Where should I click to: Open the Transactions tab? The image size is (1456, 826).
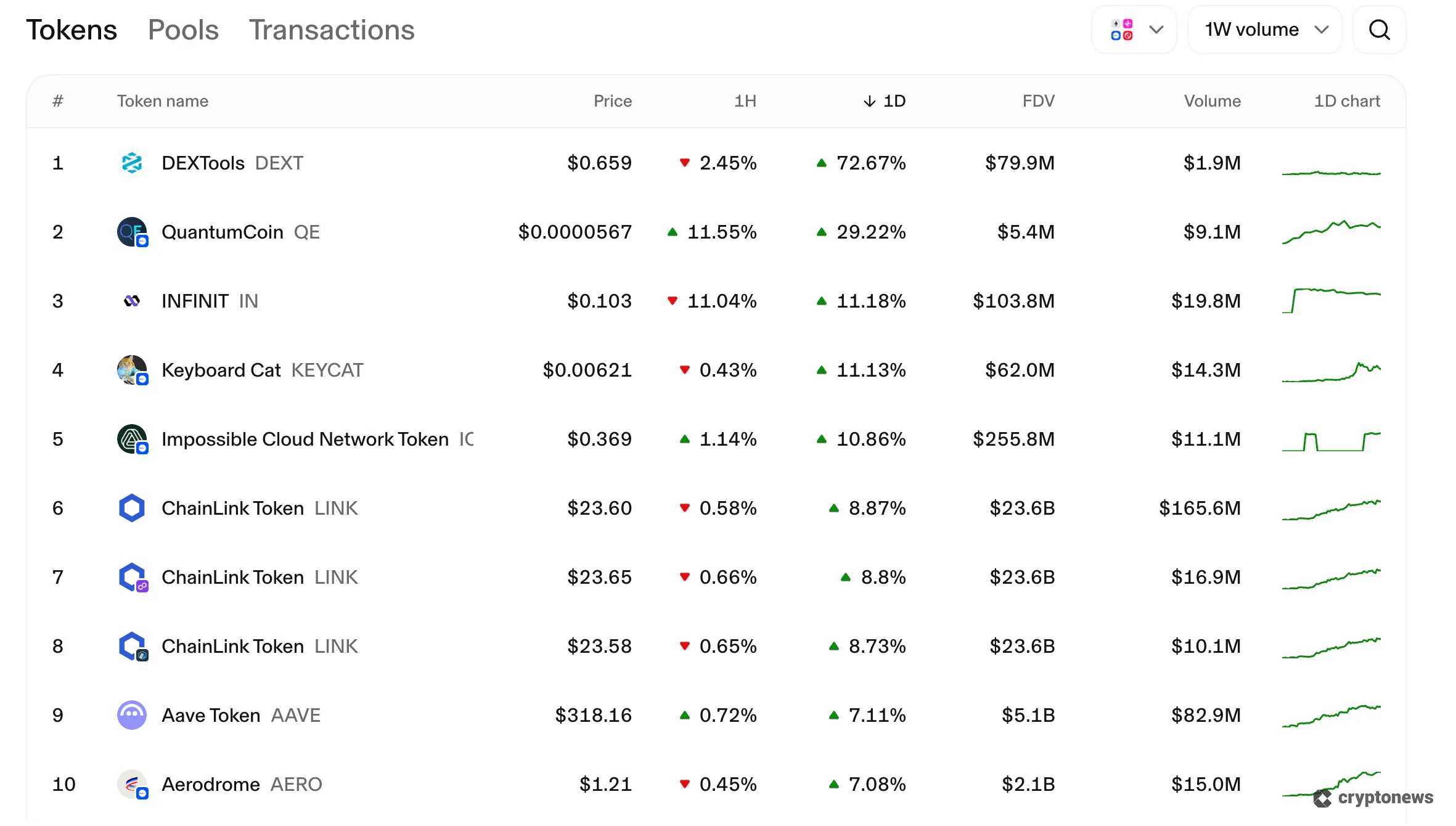tap(332, 29)
